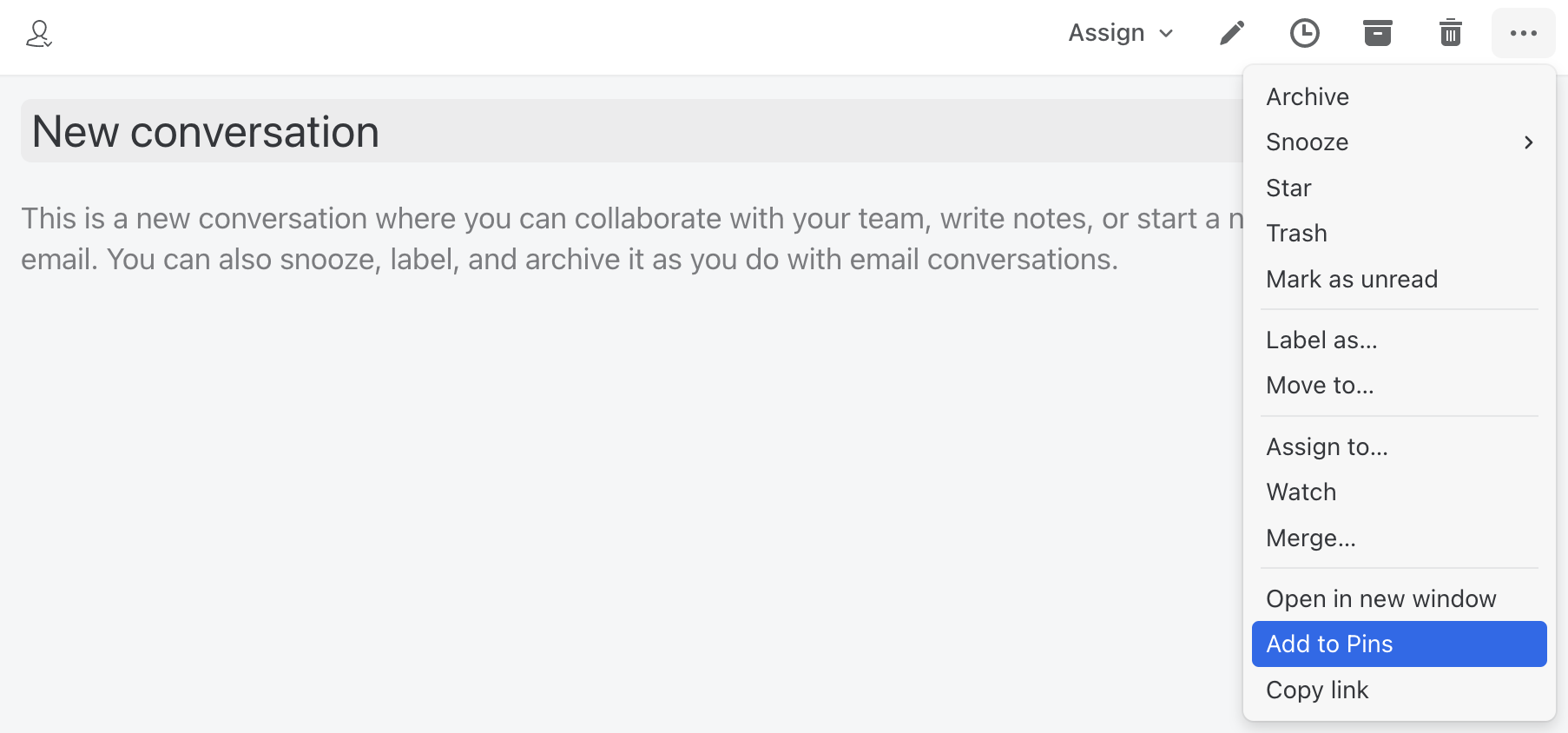Choose Move to… option
The image size is (1568, 733).
pyautogui.click(x=1399, y=386)
